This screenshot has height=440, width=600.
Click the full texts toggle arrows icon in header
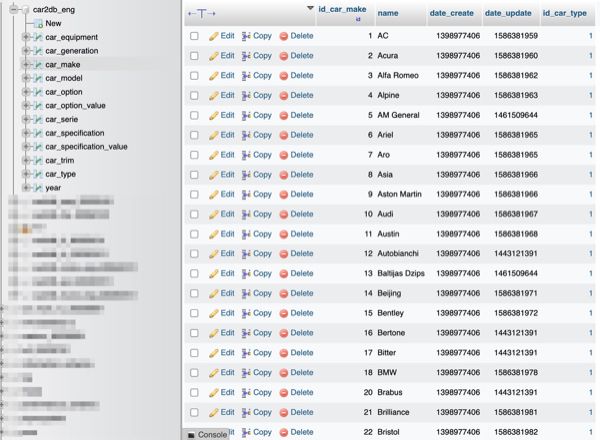[x=201, y=14]
